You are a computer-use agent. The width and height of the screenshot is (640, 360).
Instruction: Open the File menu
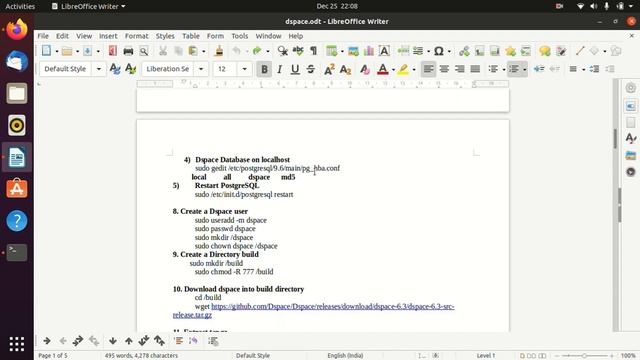(x=43, y=36)
